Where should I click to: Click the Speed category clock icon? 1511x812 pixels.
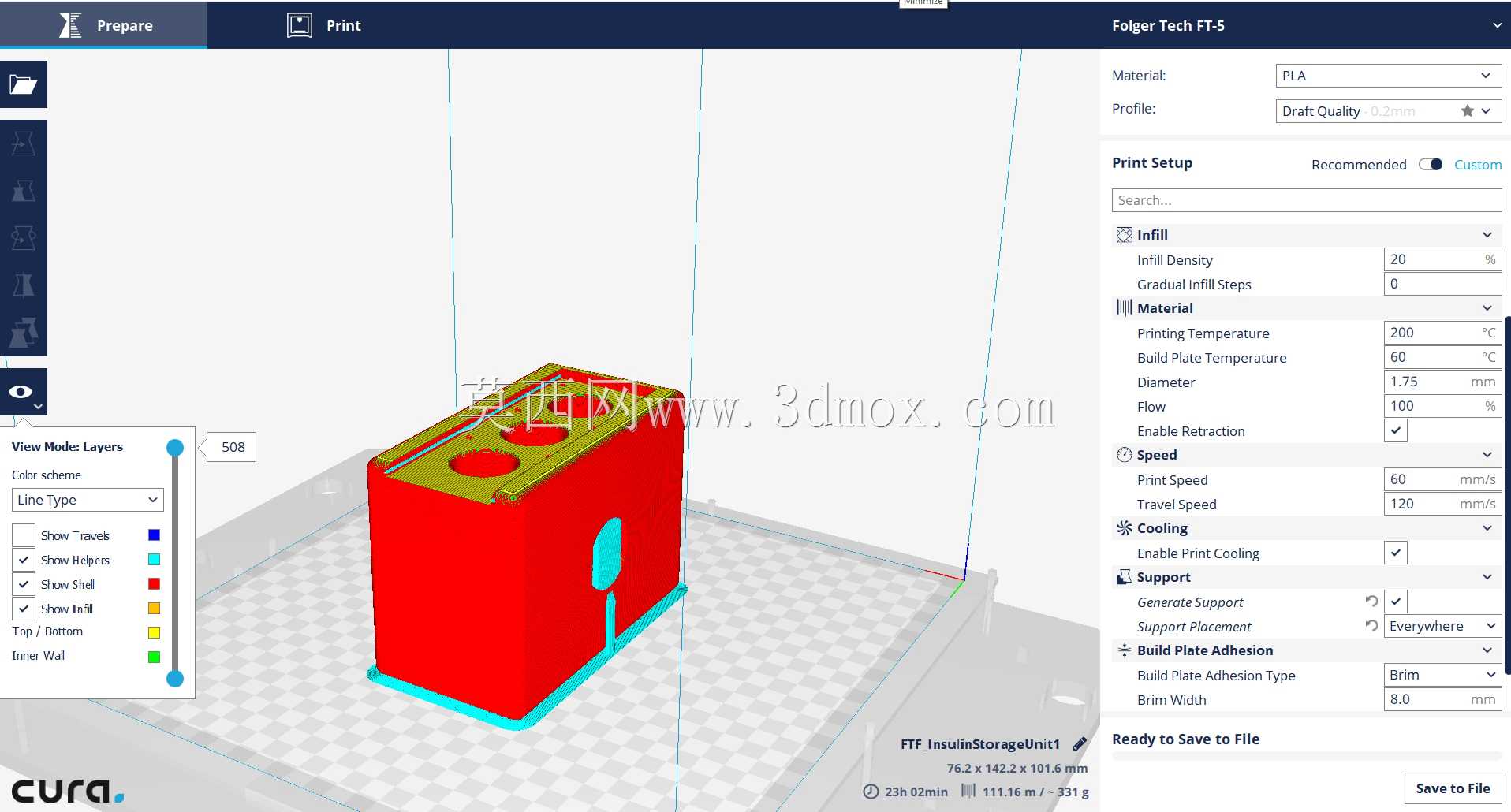[1124, 455]
